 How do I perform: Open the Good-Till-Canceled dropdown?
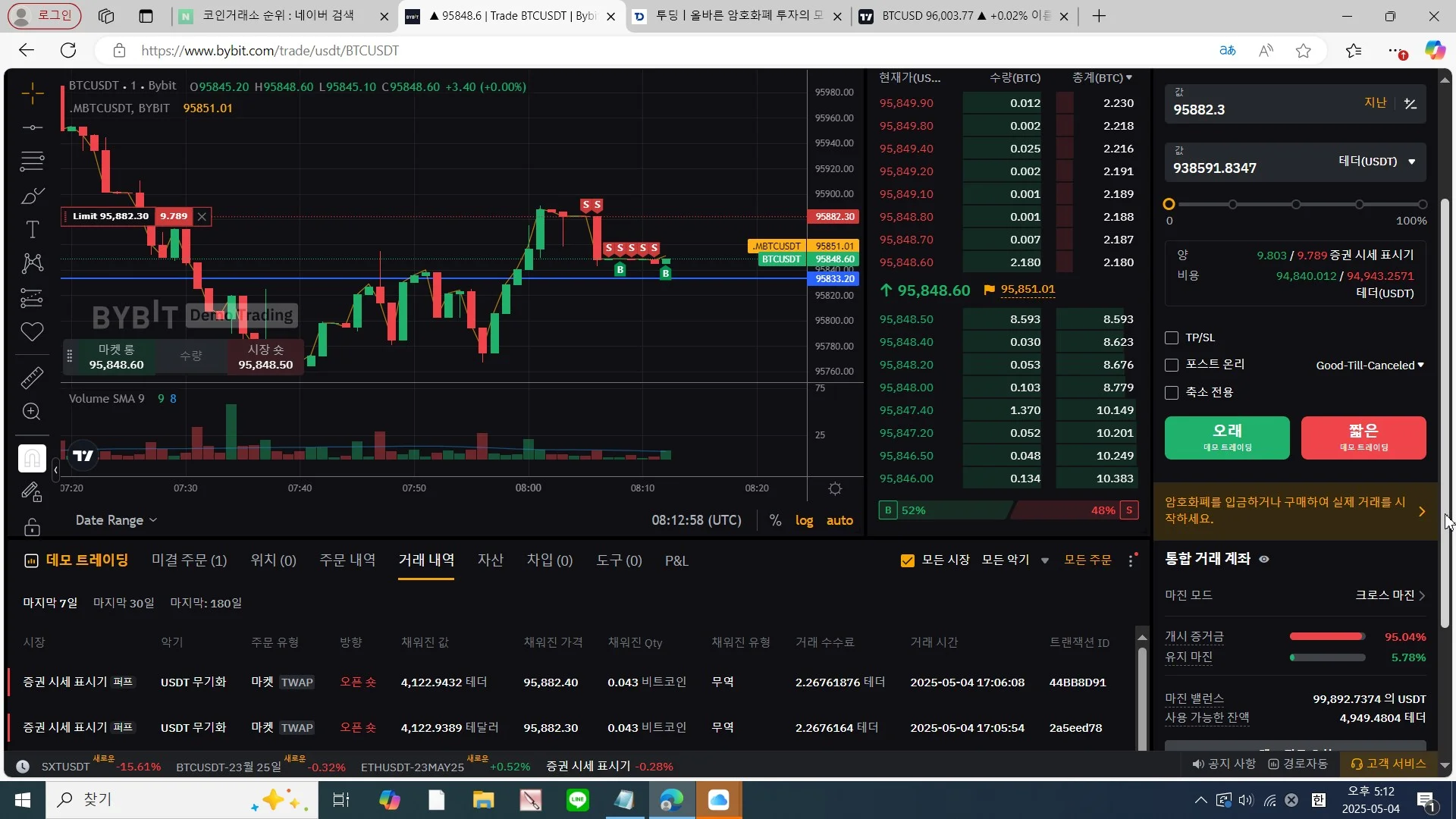(1370, 366)
